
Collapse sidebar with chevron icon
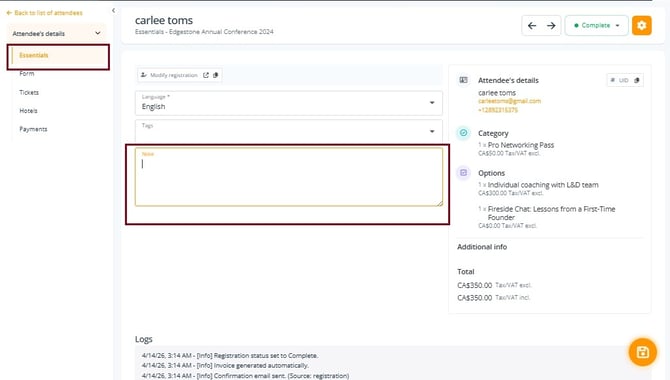point(113,10)
